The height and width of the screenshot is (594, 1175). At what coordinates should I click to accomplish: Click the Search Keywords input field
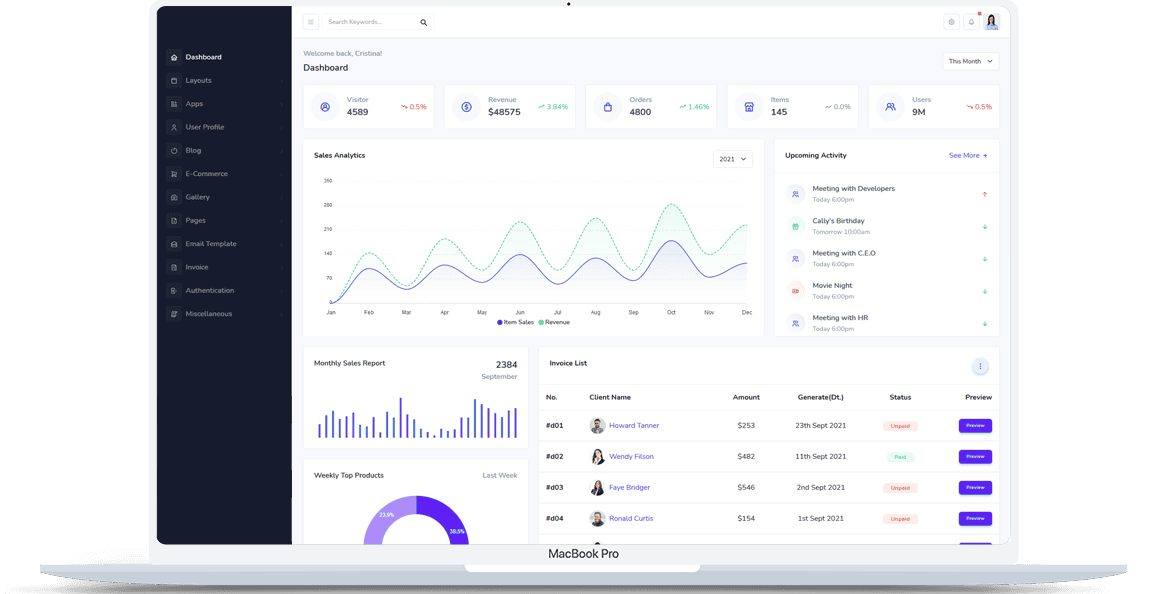click(370, 22)
